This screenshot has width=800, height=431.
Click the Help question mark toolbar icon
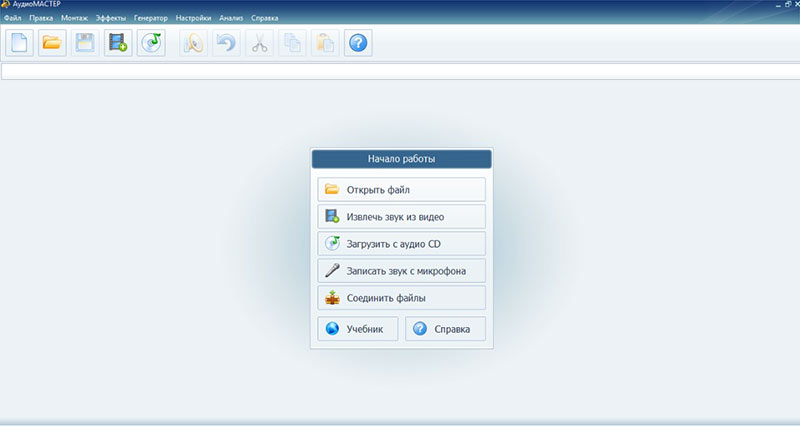click(x=358, y=43)
